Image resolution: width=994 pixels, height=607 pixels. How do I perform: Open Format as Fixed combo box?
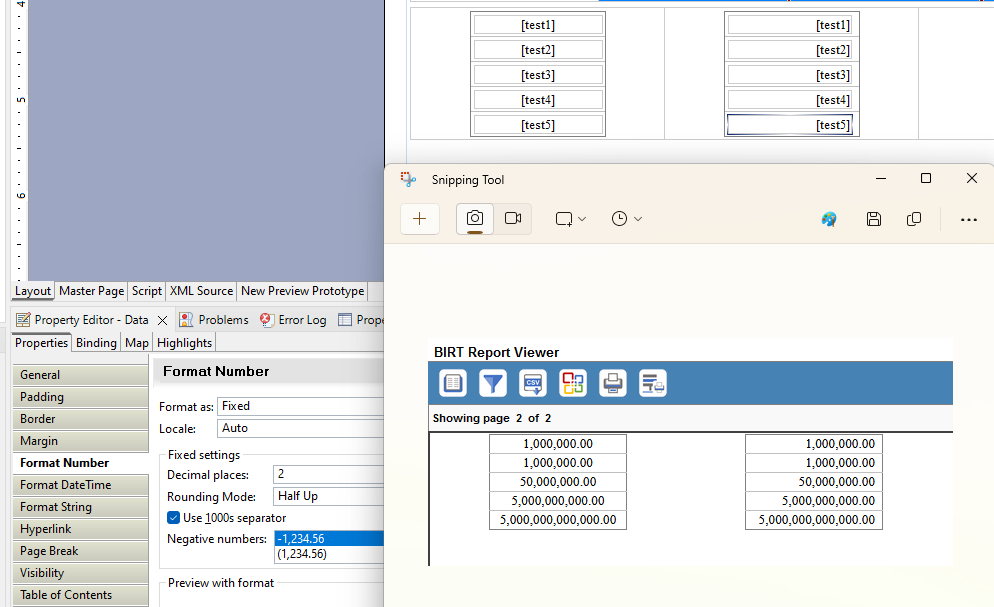click(300, 406)
